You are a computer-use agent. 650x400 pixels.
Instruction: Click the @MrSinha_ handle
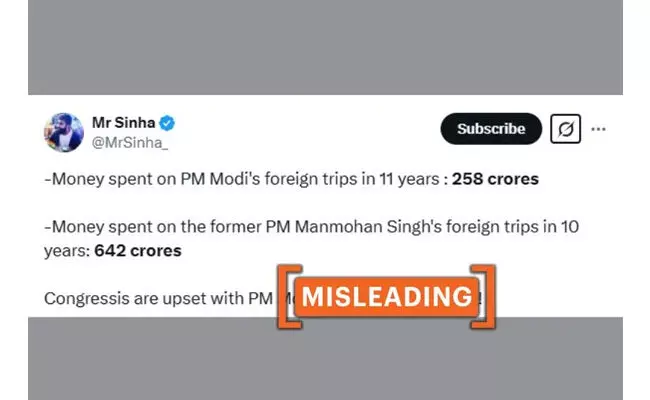point(131,143)
